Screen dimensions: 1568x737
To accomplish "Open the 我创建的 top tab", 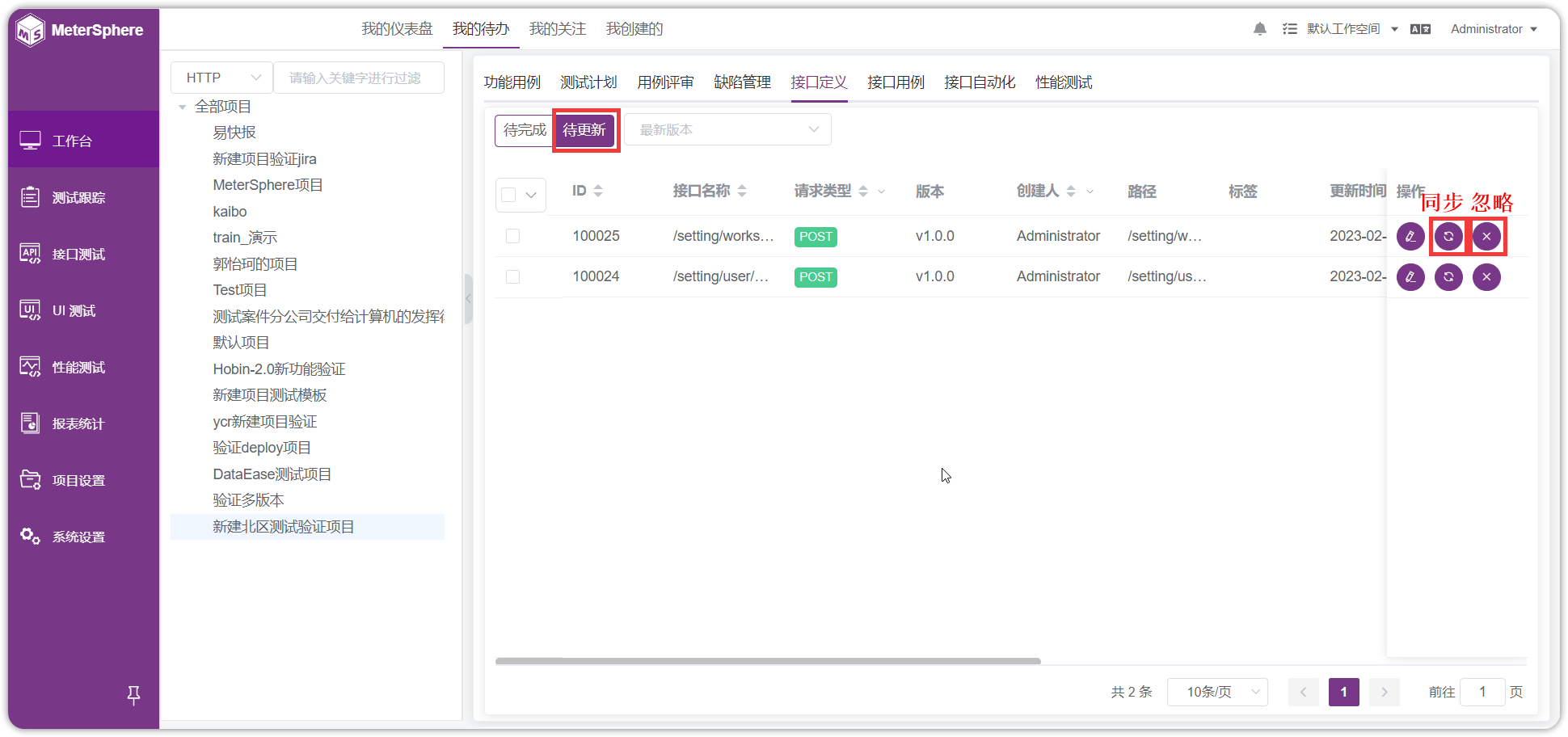I will 634,29.
